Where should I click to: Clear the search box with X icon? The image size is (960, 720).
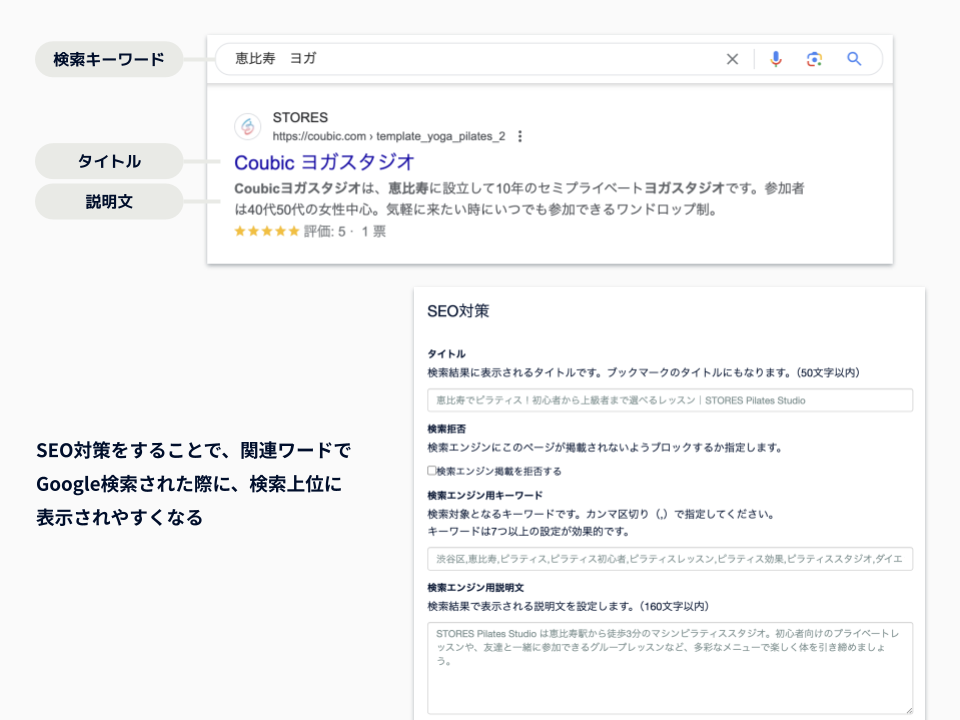732,59
